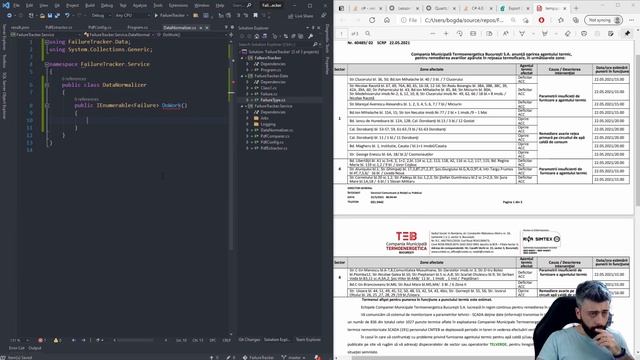This screenshot has width=640, height=360.
Task: Click the Save icon in Visual Studio toolbar
Action: point(49,16)
